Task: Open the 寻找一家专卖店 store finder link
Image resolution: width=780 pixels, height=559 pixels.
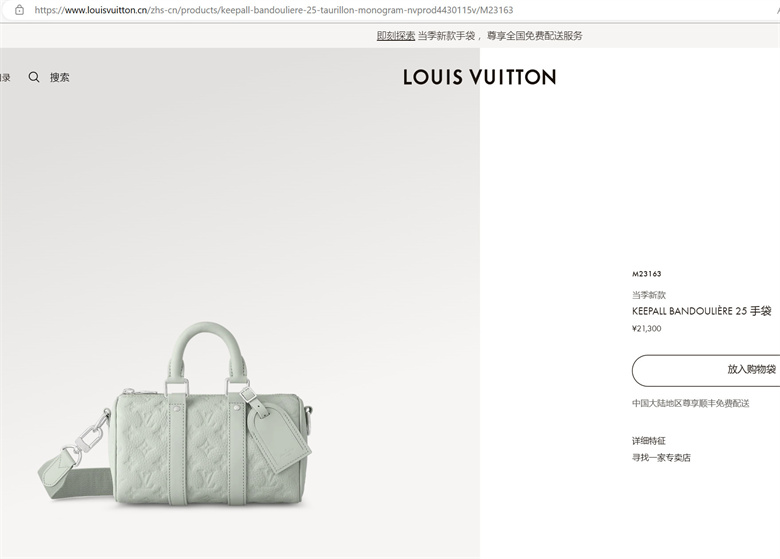Action: [661, 458]
